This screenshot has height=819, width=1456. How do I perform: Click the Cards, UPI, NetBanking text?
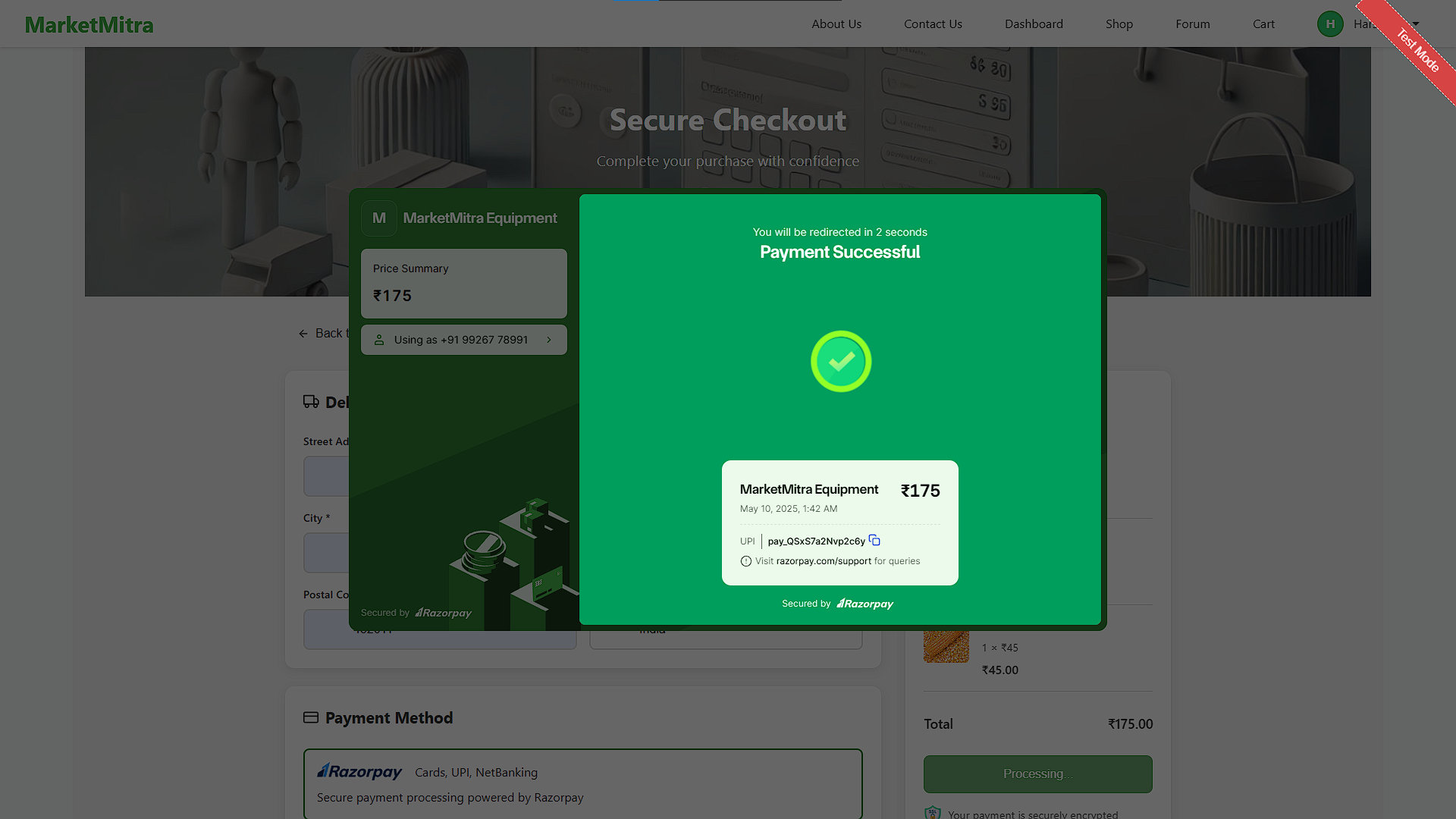pyautogui.click(x=476, y=773)
